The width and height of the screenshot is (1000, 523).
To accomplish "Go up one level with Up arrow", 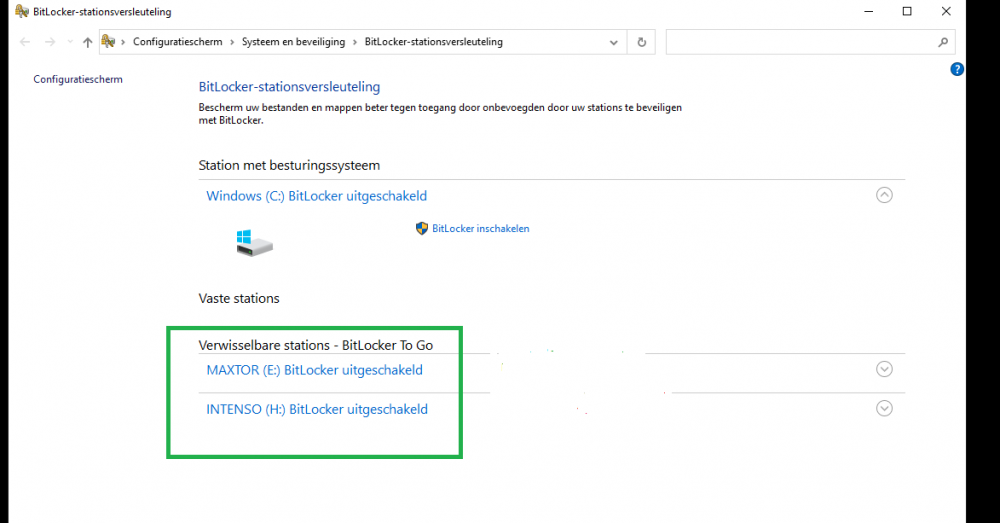I will [x=87, y=42].
